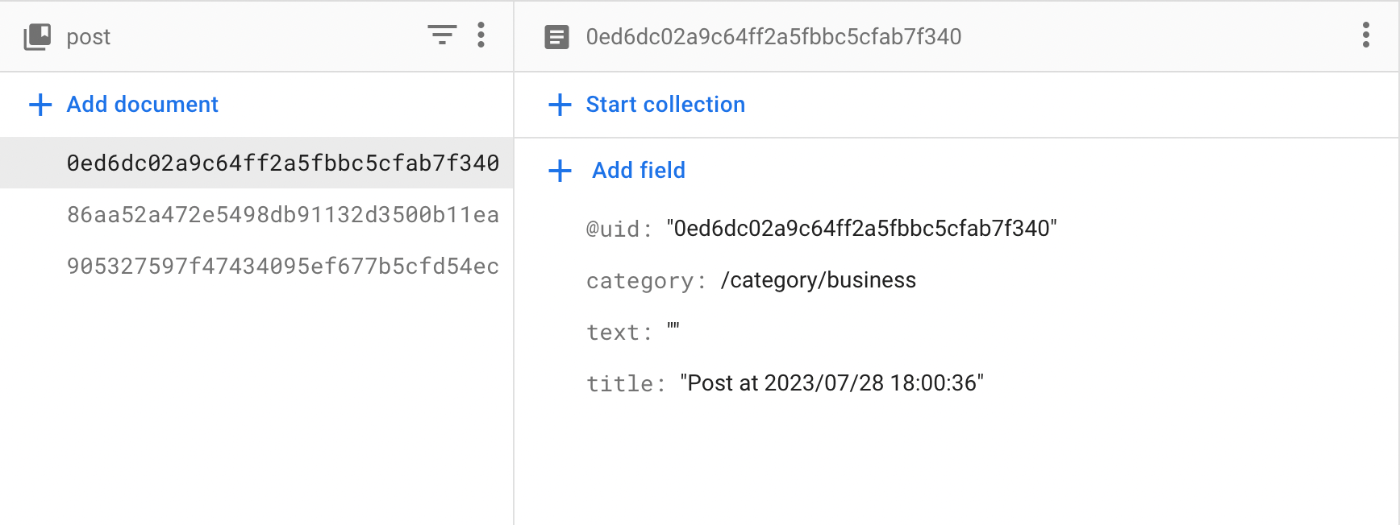The height and width of the screenshot is (525, 1400).
Task: Select document 86aa52a472e5498db91132d3500b11ea
Action: [x=257, y=215]
